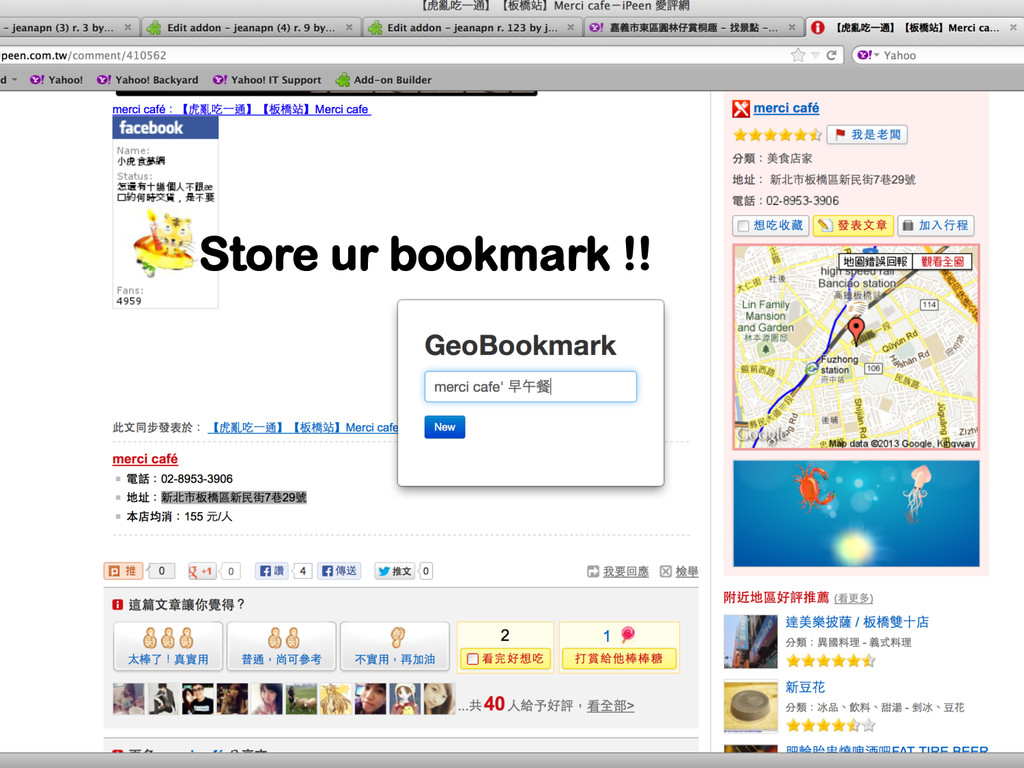Rate article as 普通，尚可參考
The image size is (1024, 768).
click(x=281, y=647)
